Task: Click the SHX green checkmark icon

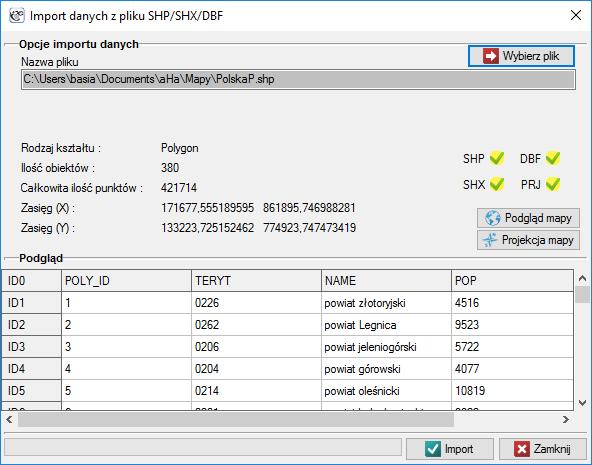Action: (497, 184)
